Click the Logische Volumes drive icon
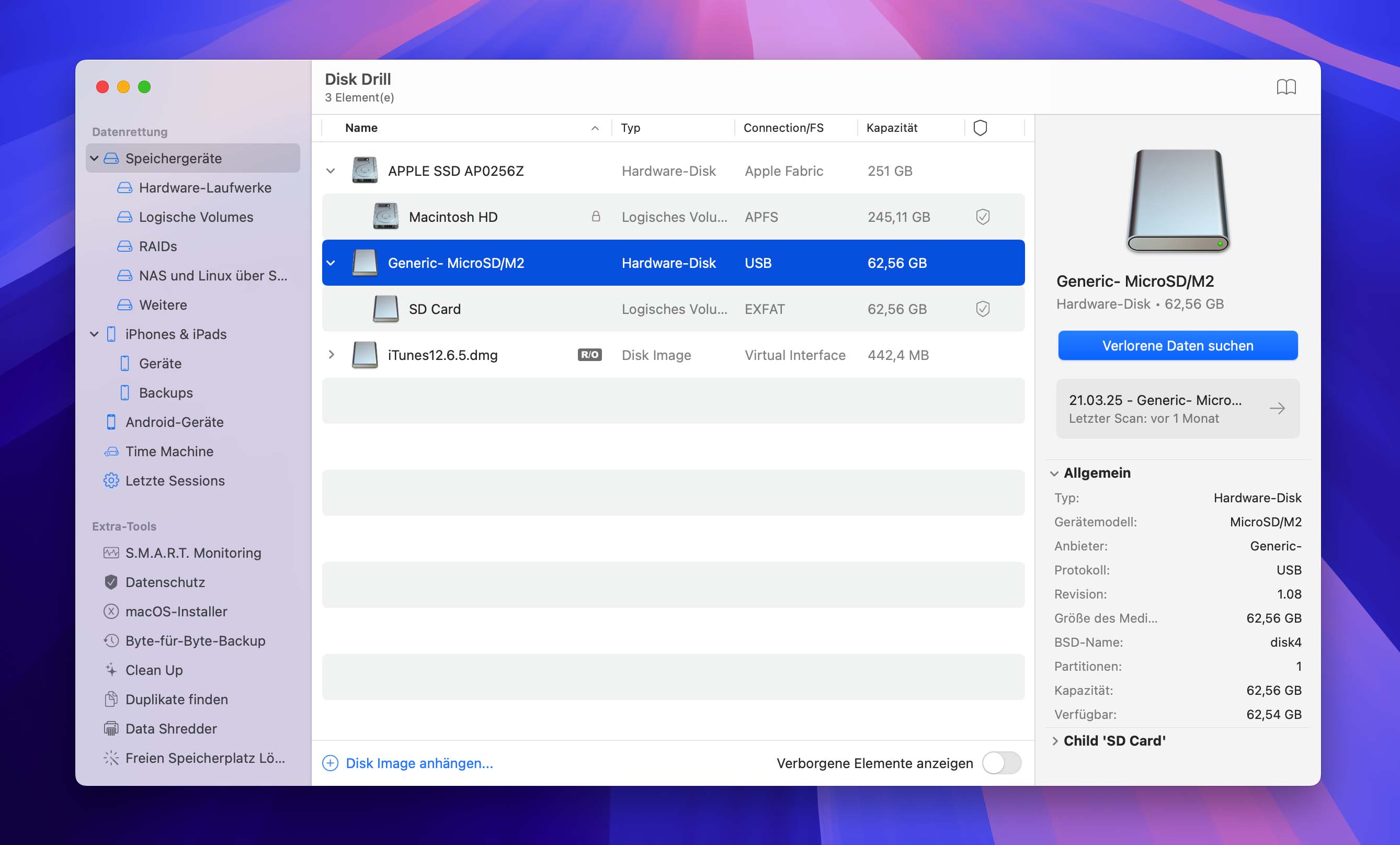 pos(124,217)
